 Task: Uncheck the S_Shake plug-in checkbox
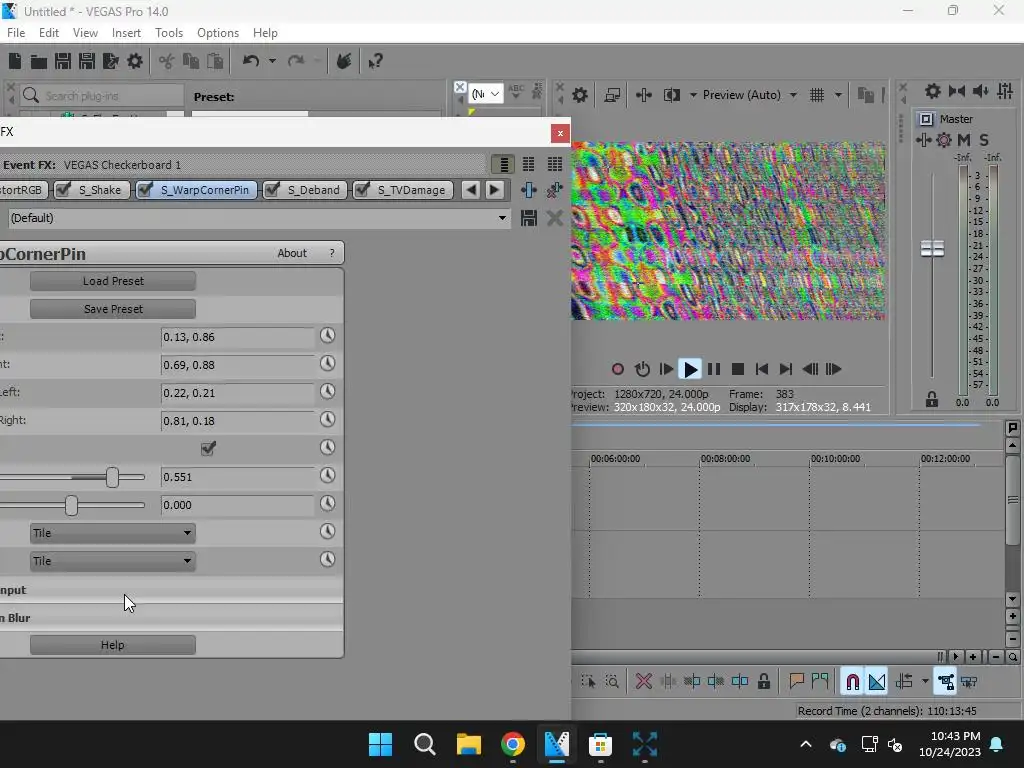coord(64,189)
